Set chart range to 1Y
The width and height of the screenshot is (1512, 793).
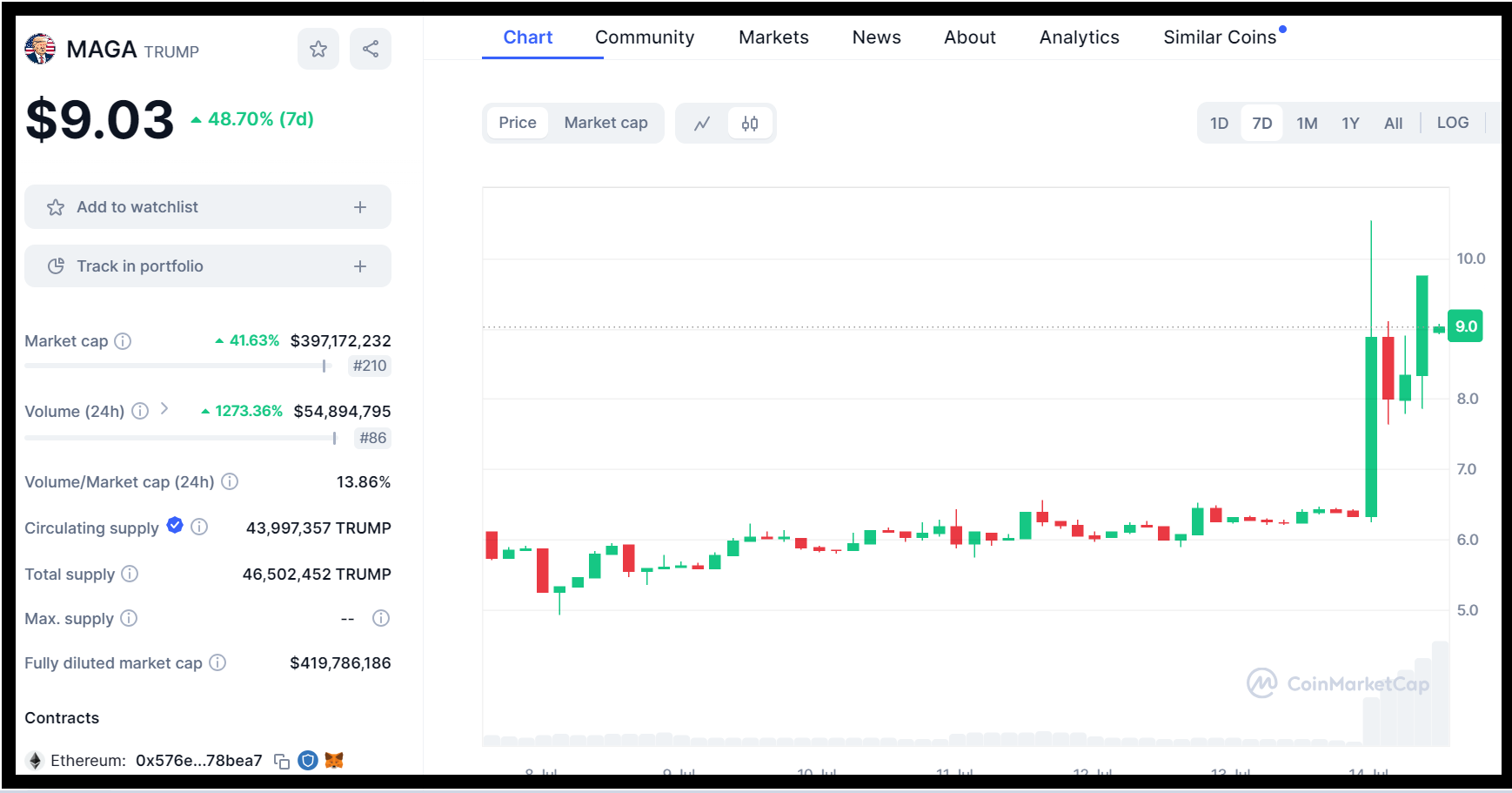click(1350, 123)
